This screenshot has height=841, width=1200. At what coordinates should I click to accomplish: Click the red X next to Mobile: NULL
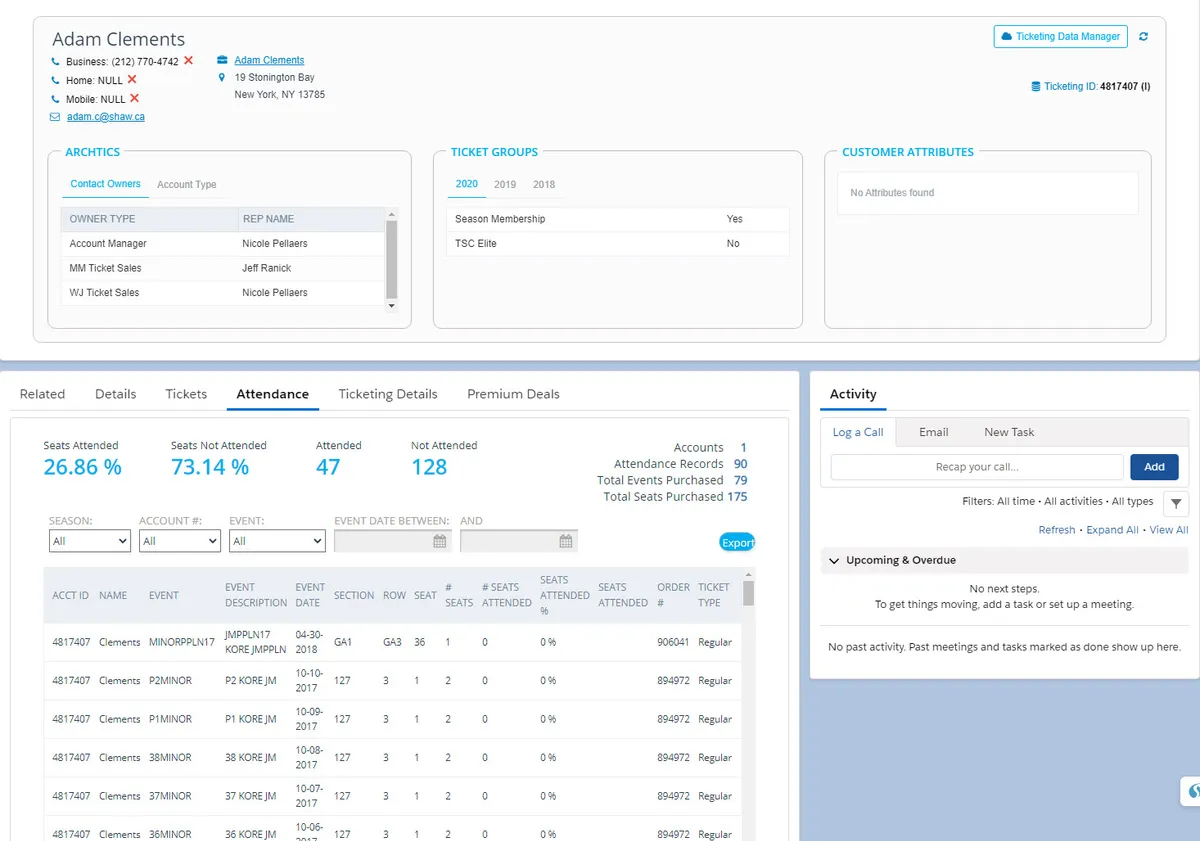pos(134,98)
